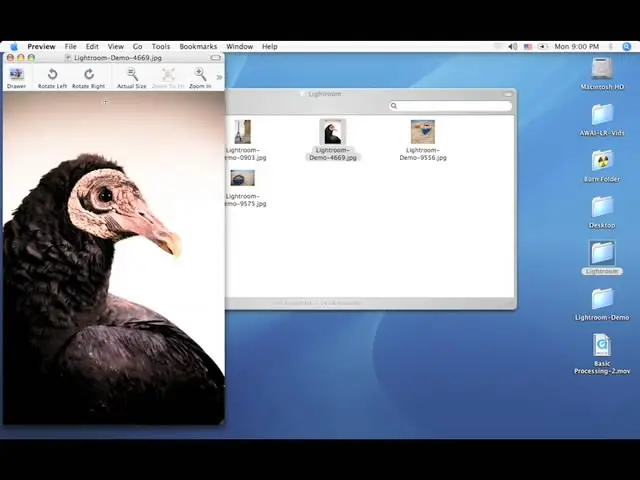Open the Edit menu
Image resolution: width=640 pixels, height=480 pixels.
tap(92, 47)
